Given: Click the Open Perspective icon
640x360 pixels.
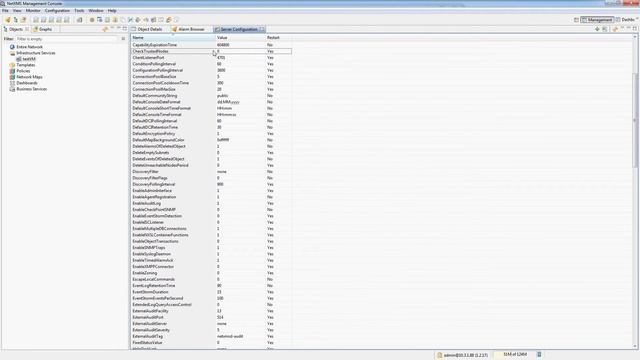Looking at the screenshot, I should pyautogui.click(x=576, y=20).
